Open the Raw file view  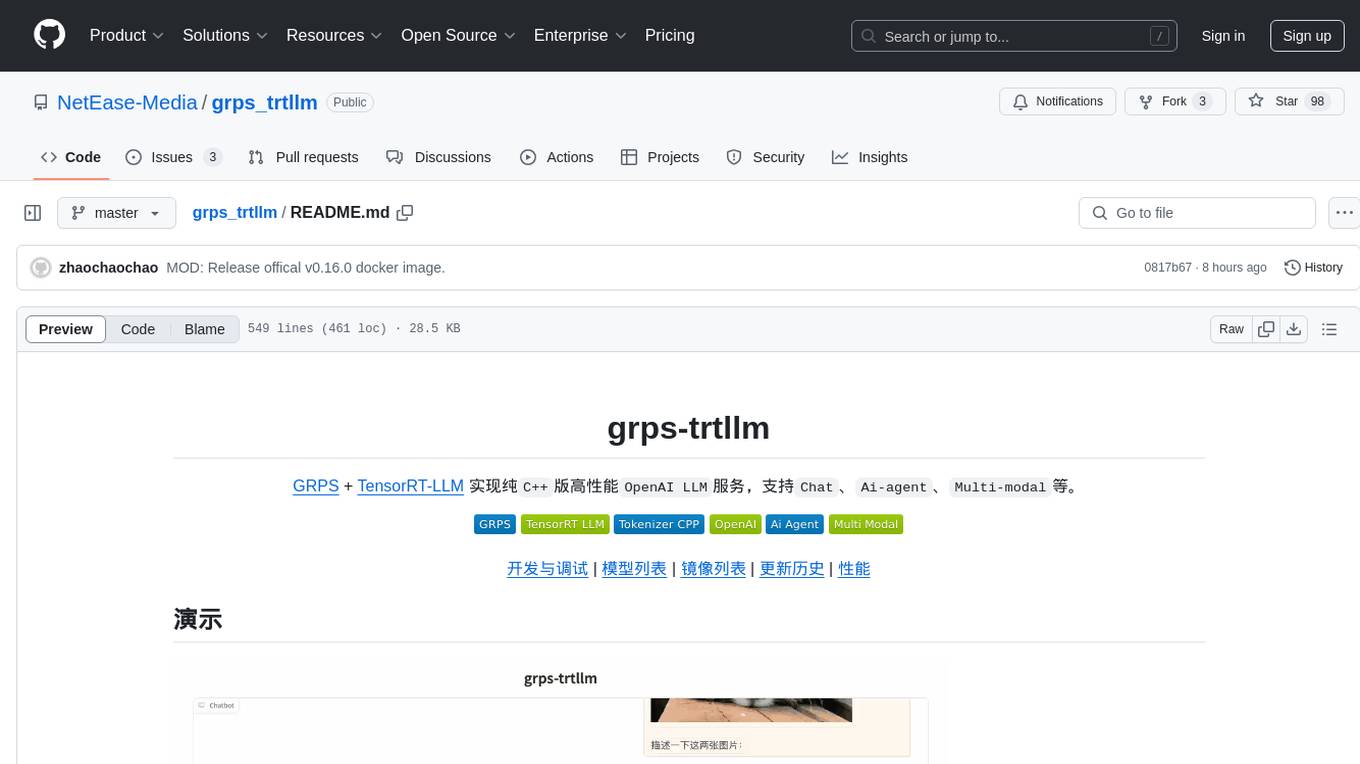coord(1231,329)
